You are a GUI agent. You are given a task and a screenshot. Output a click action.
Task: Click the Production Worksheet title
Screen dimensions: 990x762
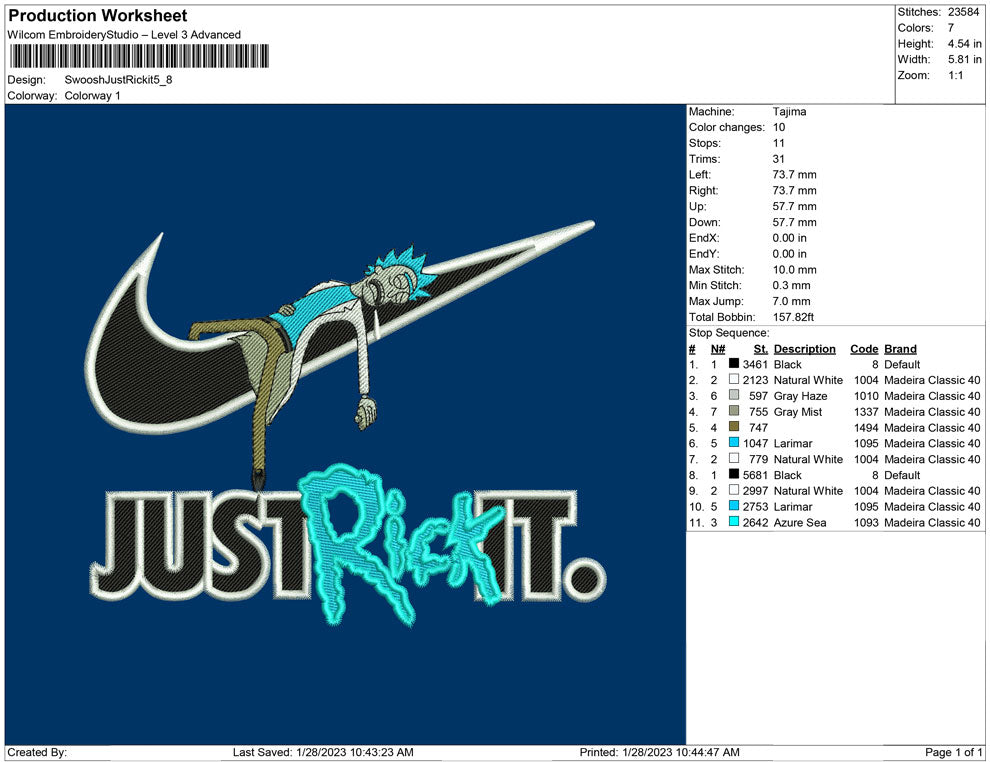pos(97,16)
